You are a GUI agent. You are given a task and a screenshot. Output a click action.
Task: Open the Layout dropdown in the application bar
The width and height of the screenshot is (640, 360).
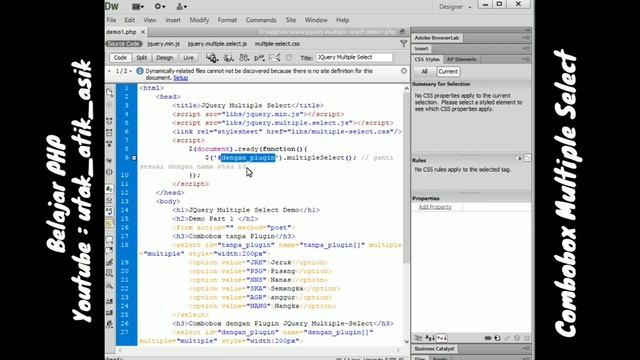[138, 7]
